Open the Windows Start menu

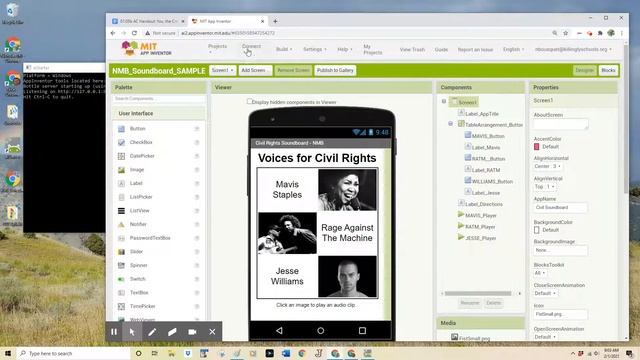click(8, 353)
